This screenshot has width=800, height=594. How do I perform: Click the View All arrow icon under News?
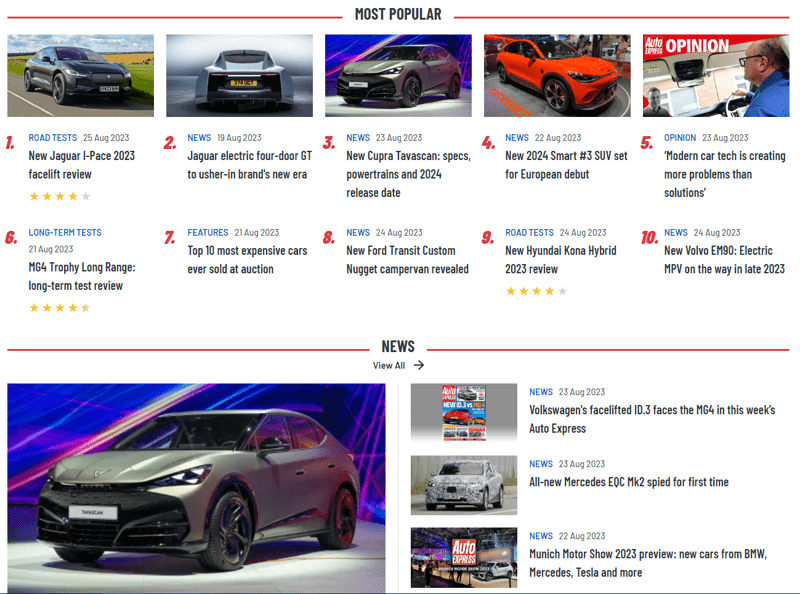418,365
